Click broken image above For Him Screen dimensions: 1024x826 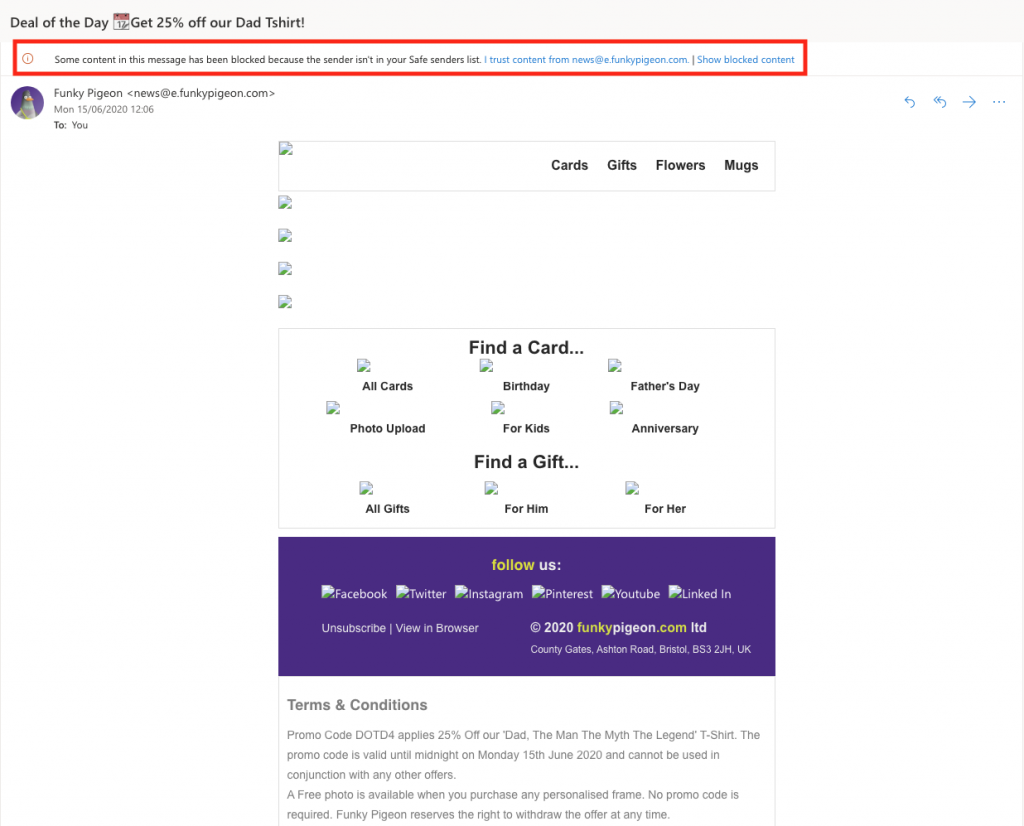tap(491, 488)
